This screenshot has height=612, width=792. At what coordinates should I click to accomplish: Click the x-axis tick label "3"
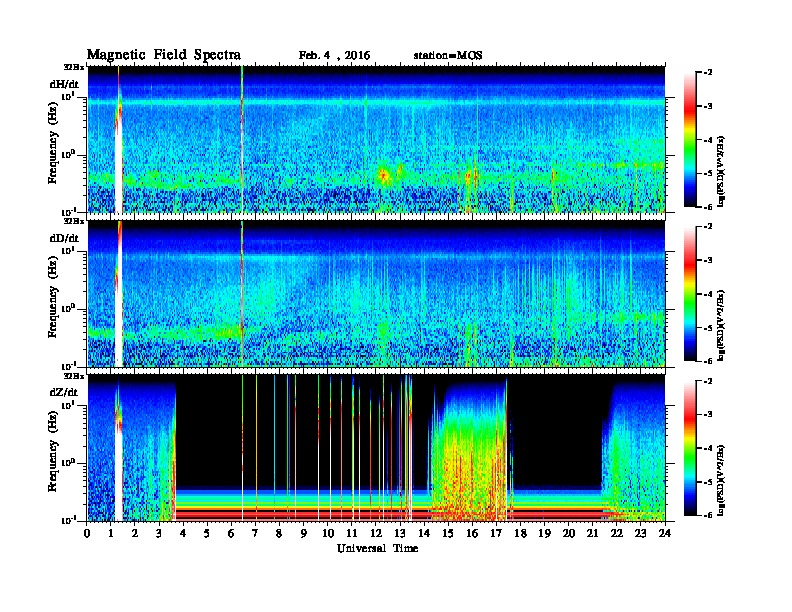pos(159,533)
